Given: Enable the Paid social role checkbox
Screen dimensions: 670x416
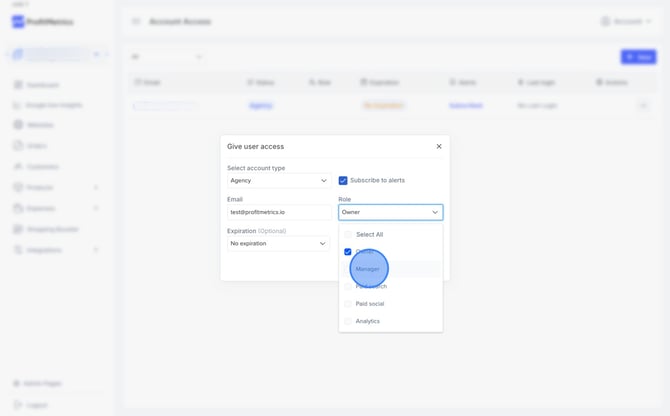Looking at the screenshot, I should (x=348, y=304).
